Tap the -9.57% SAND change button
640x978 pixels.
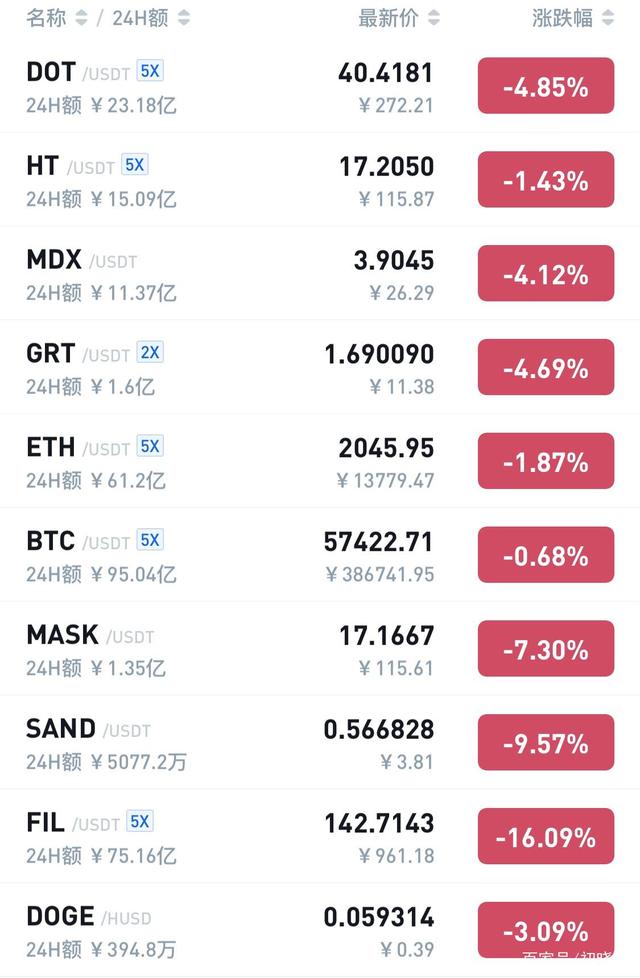tap(546, 742)
